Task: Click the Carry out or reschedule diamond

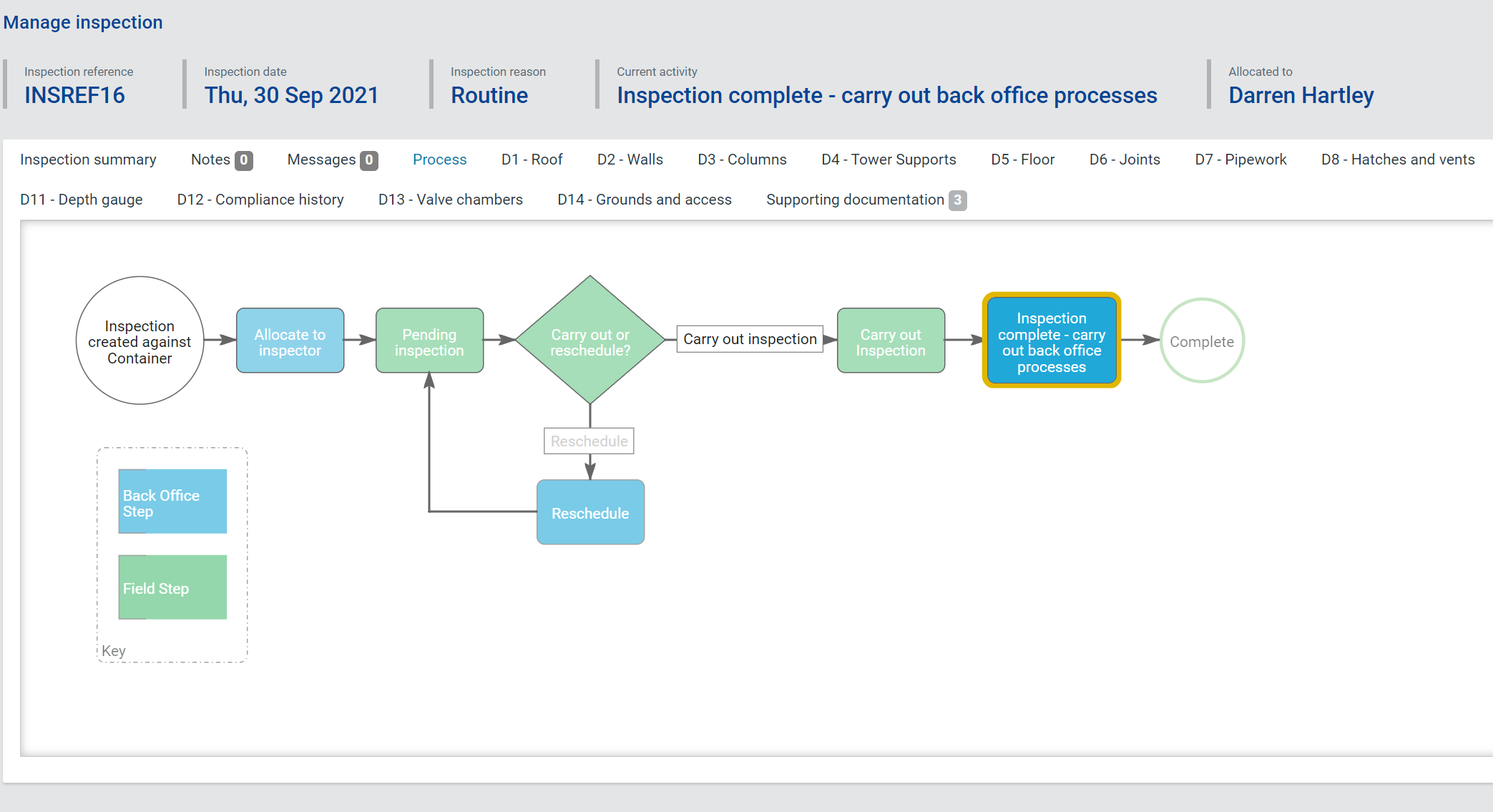Action: 589,341
